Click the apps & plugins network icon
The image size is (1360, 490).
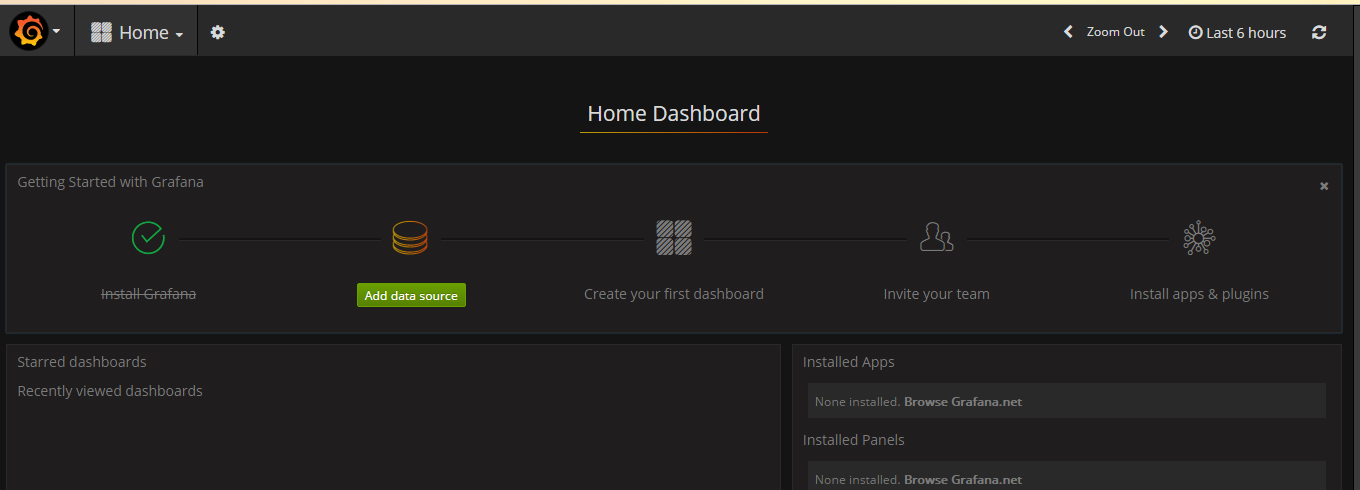click(1199, 238)
